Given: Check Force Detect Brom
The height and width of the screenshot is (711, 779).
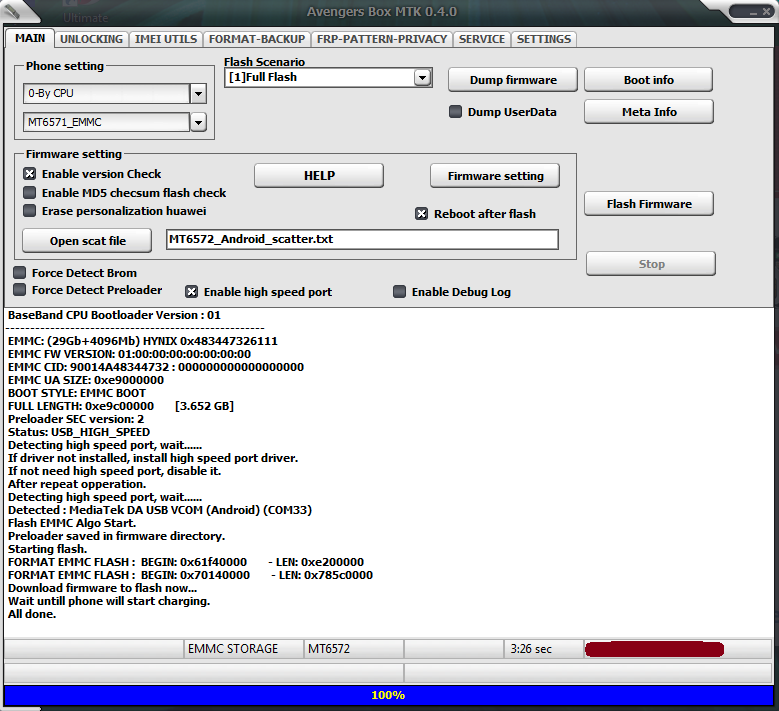Looking at the screenshot, I should [19, 273].
